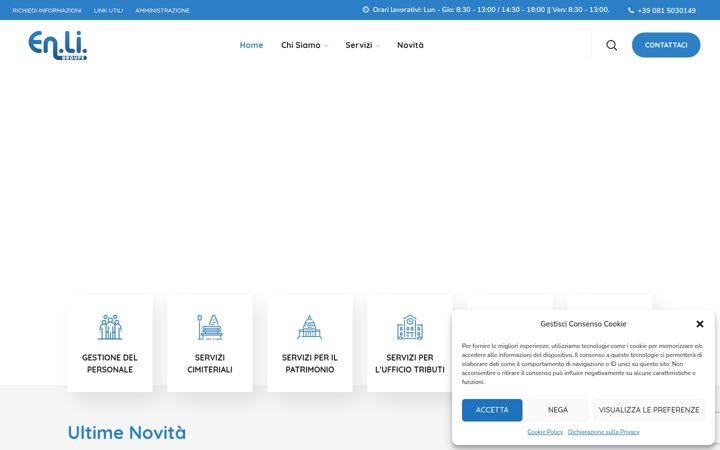Click the Servizi per il Patrimonio building icon
Image resolution: width=720 pixels, height=450 pixels.
(309, 327)
